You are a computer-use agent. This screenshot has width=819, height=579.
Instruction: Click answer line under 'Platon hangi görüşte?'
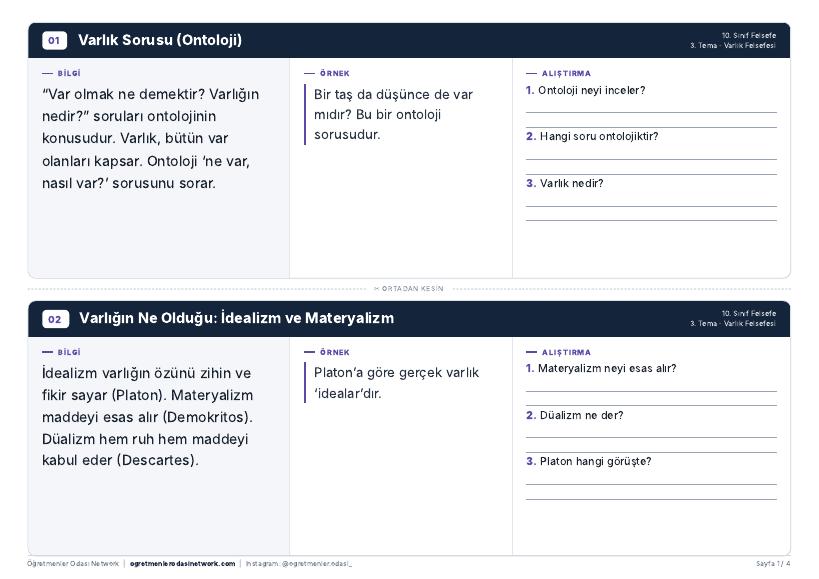(x=651, y=485)
